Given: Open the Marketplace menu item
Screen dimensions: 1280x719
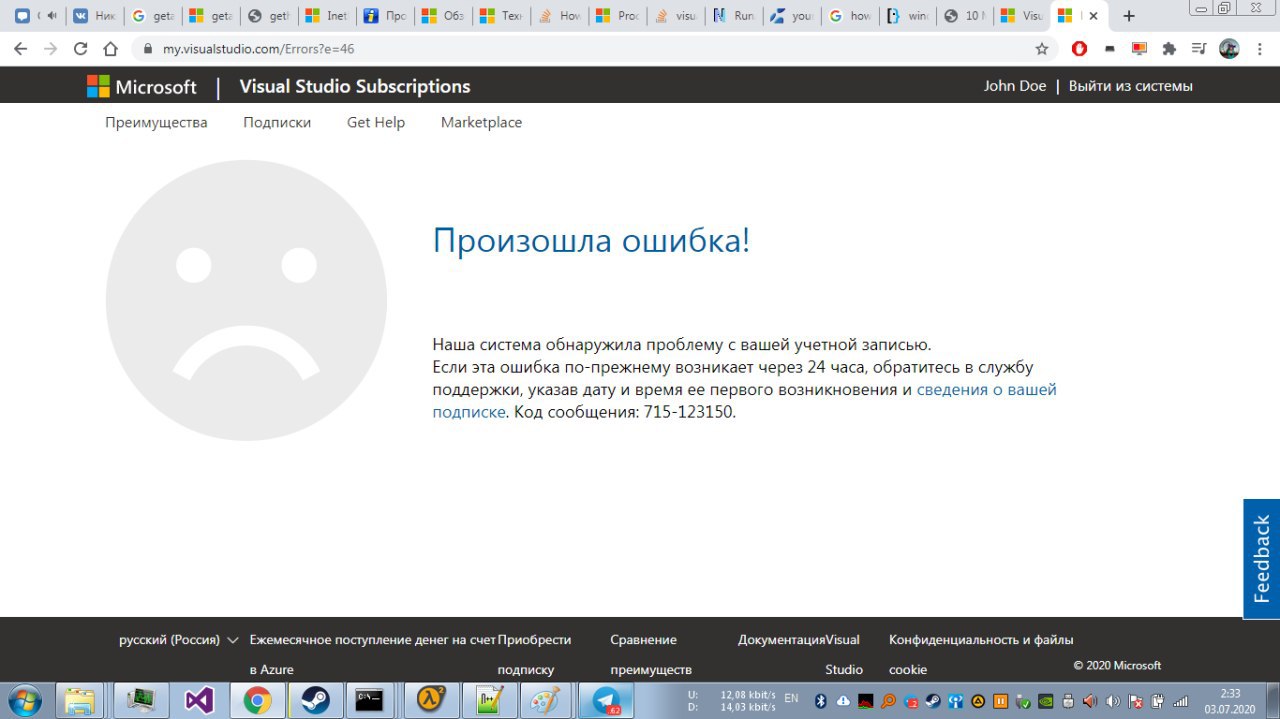Looking at the screenshot, I should click(481, 122).
